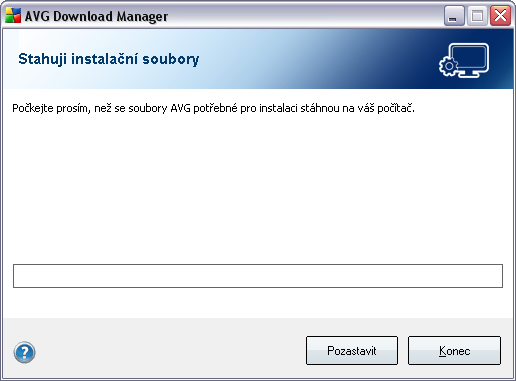Quit the installer using Konec
Screen dimensions: 516x381
point(454,350)
